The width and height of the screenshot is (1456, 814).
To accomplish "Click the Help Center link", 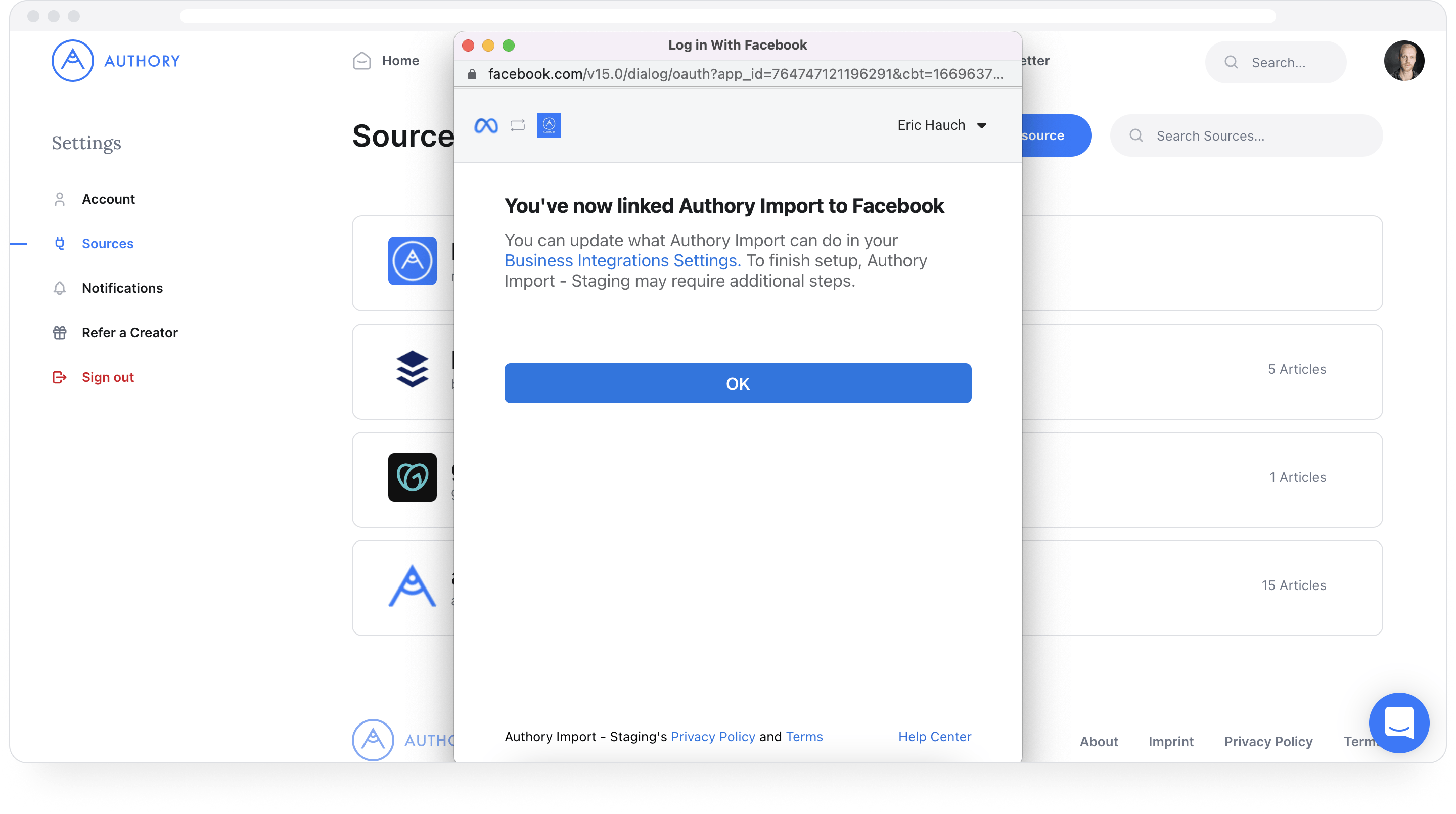I will tap(935, 737).
